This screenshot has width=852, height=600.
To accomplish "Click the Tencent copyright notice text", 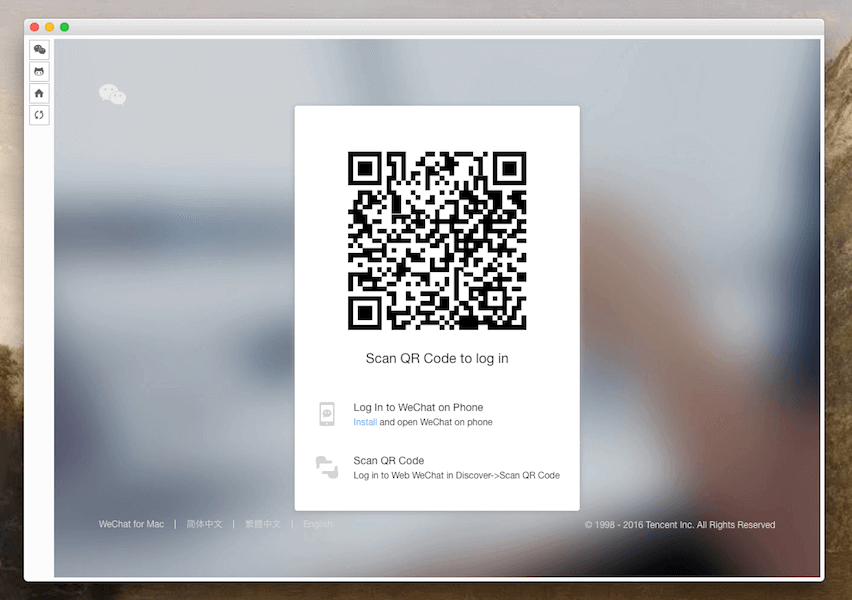I will (680, 525).
